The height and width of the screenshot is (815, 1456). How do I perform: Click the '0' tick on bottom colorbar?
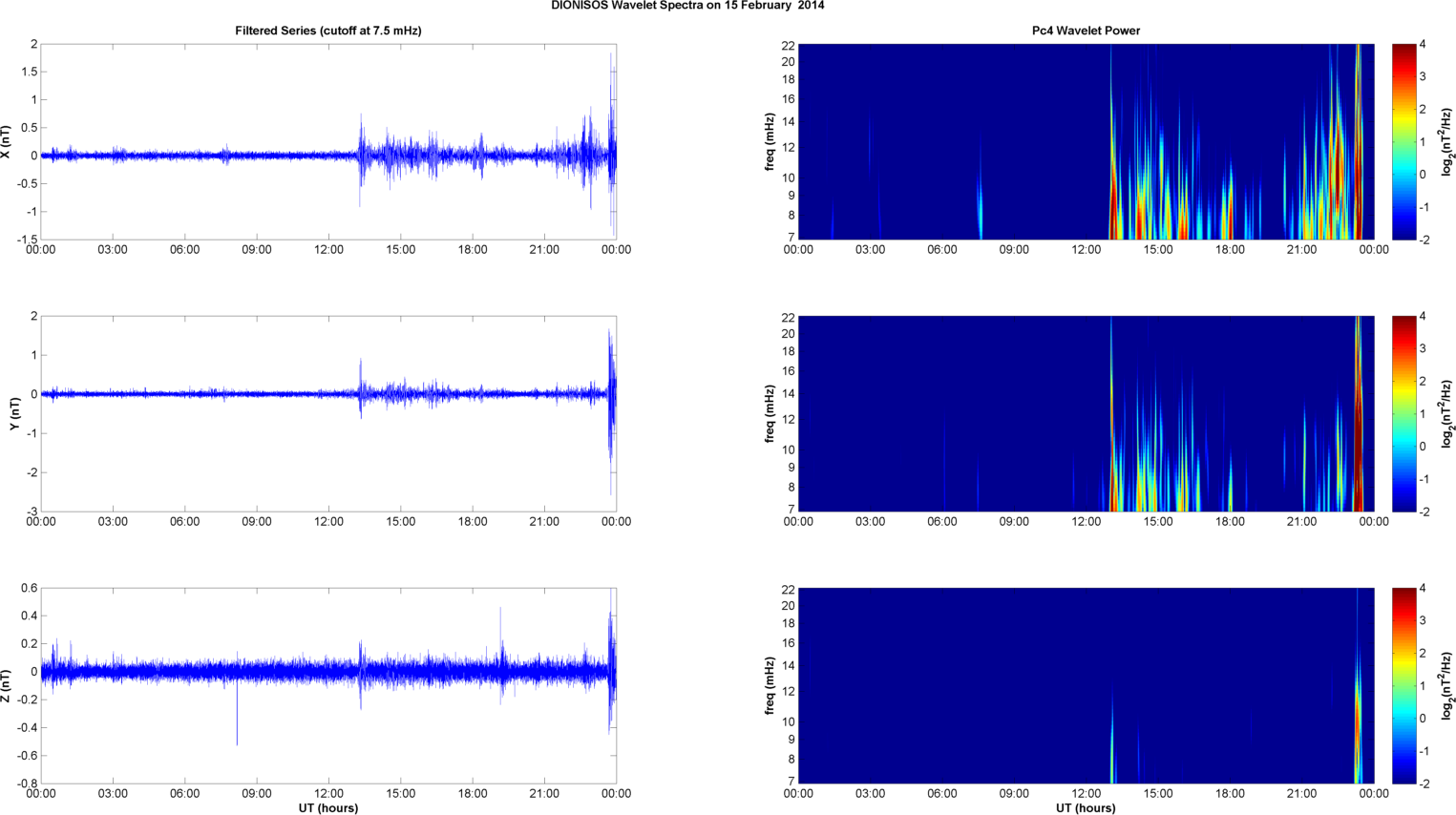[1423, 719]
